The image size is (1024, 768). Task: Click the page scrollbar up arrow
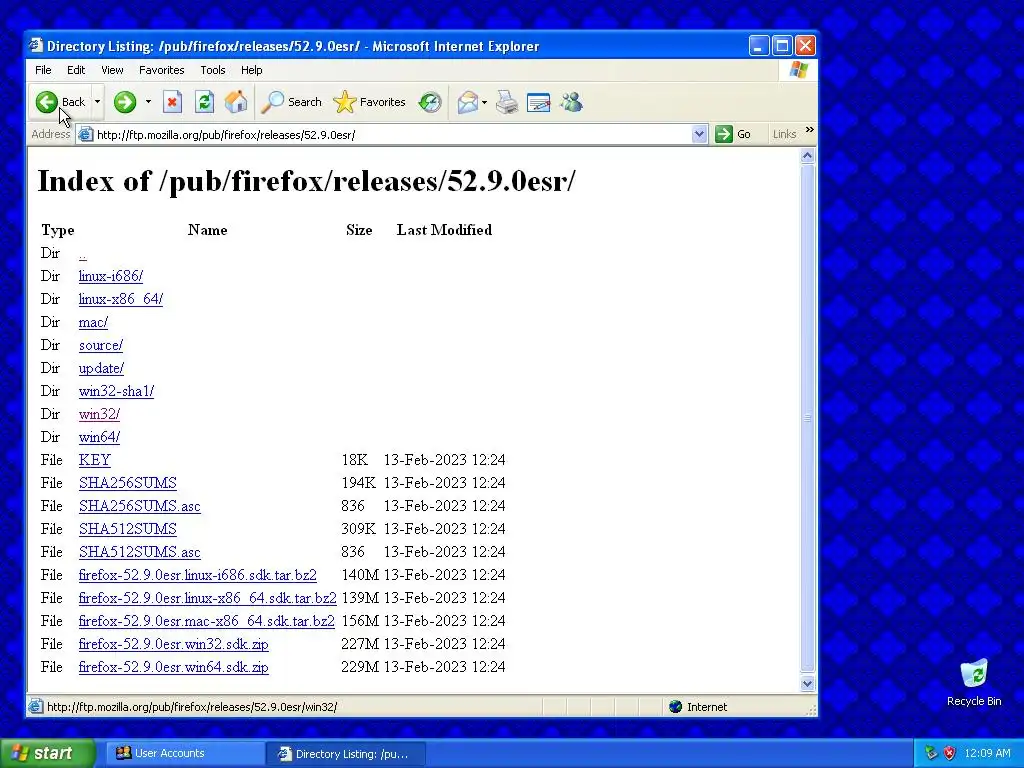pyautogui.click(x=807, y=155)
